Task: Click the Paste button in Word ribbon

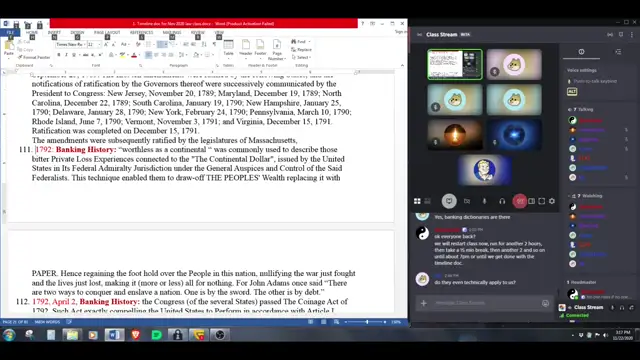Action: click(9, 48)
